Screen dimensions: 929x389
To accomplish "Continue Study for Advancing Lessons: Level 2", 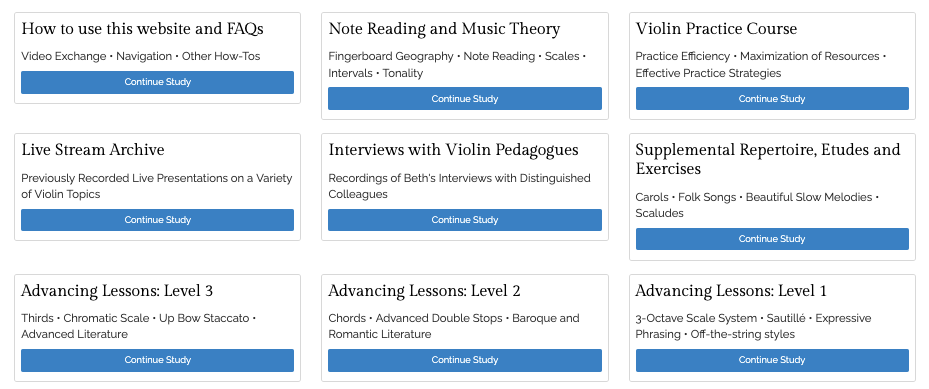I will [464, 360].
